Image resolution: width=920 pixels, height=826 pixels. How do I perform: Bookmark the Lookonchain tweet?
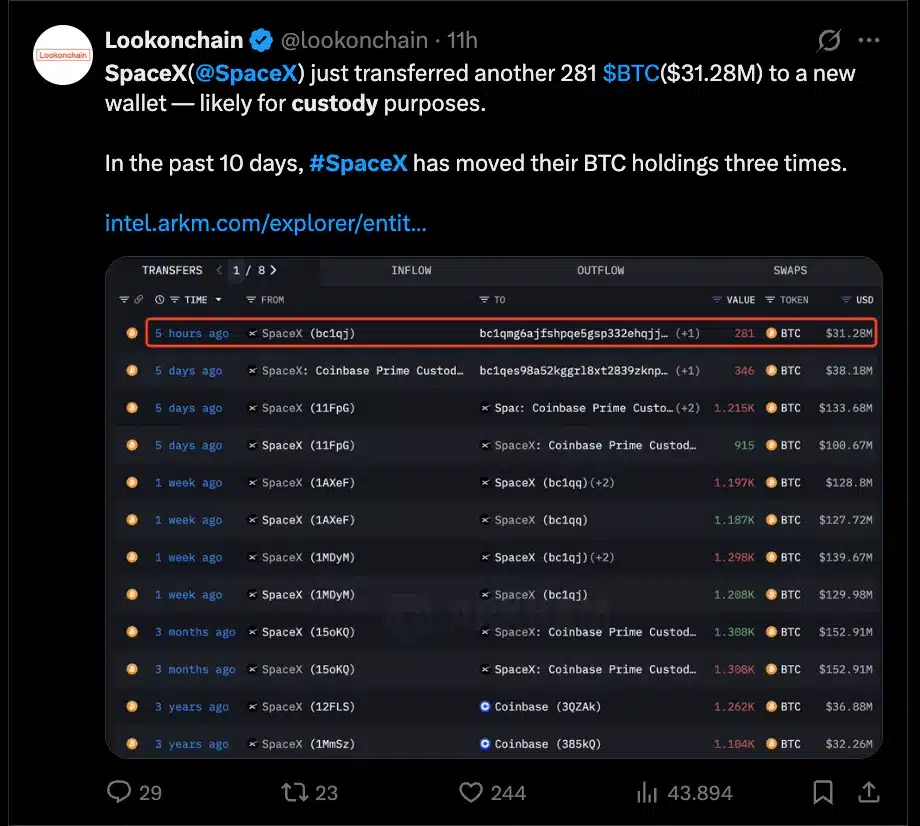(822, 792)
